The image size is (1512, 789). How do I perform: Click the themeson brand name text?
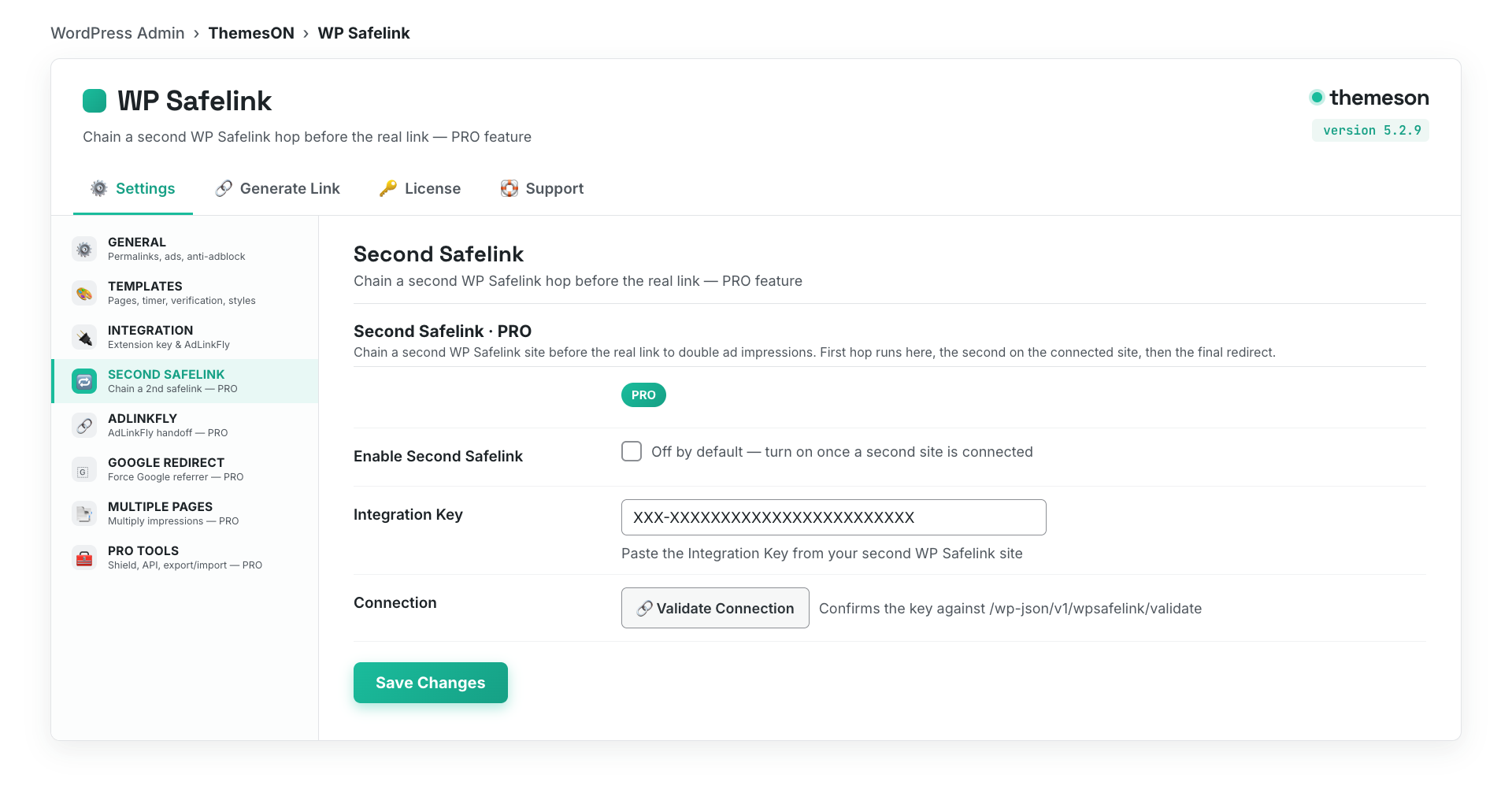(1380, 98)
